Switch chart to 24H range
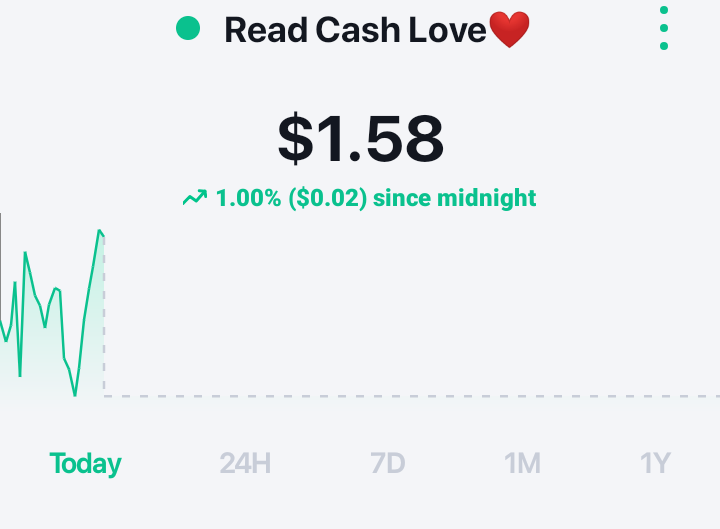Viewport: 720px width, 529px height. (245, 463)
